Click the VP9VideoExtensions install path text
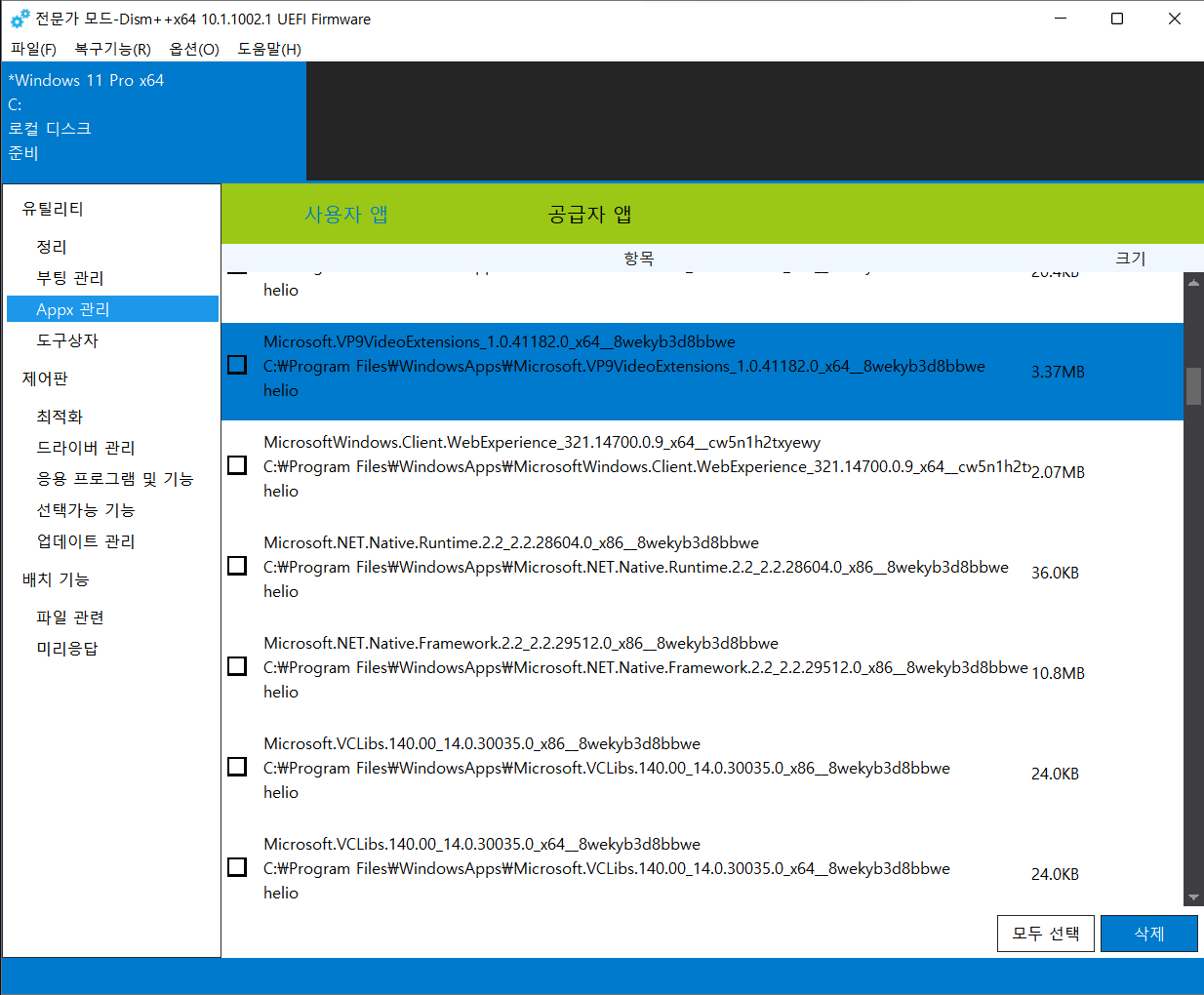1204x995 pixels. coord(624,366)
